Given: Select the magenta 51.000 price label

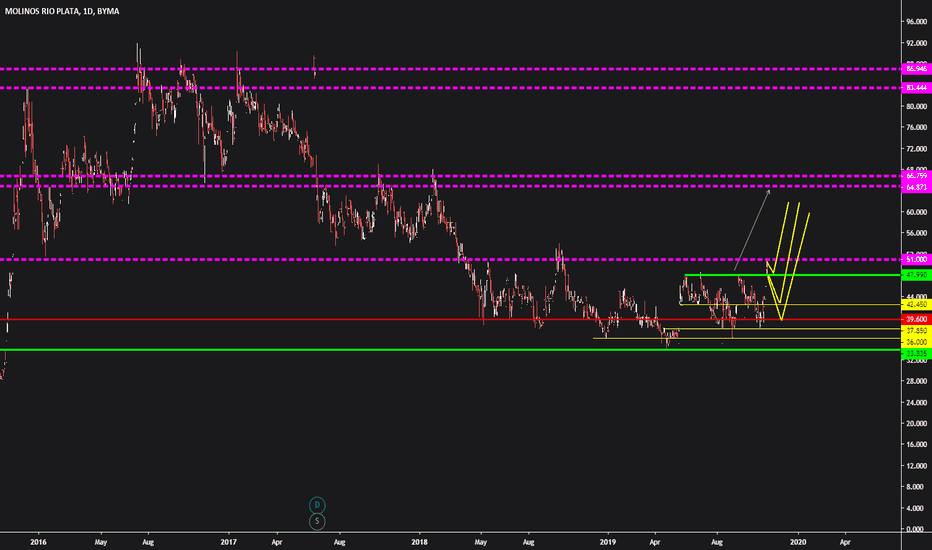Looking at the screenshot, I should tap(916, 260).
